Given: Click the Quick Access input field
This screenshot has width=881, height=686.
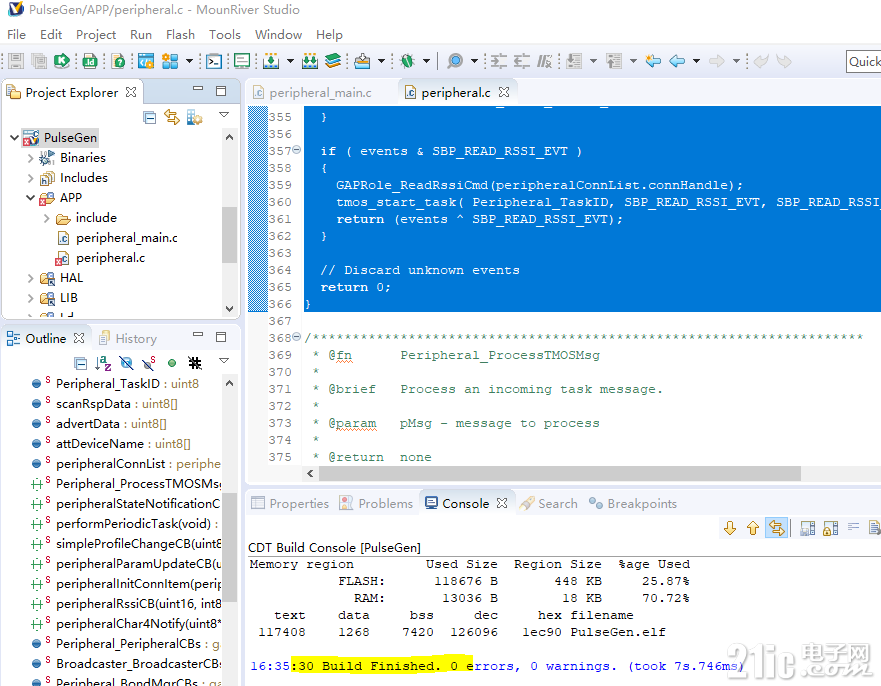Looking at the screenshot, I should (x=864, y=61).
